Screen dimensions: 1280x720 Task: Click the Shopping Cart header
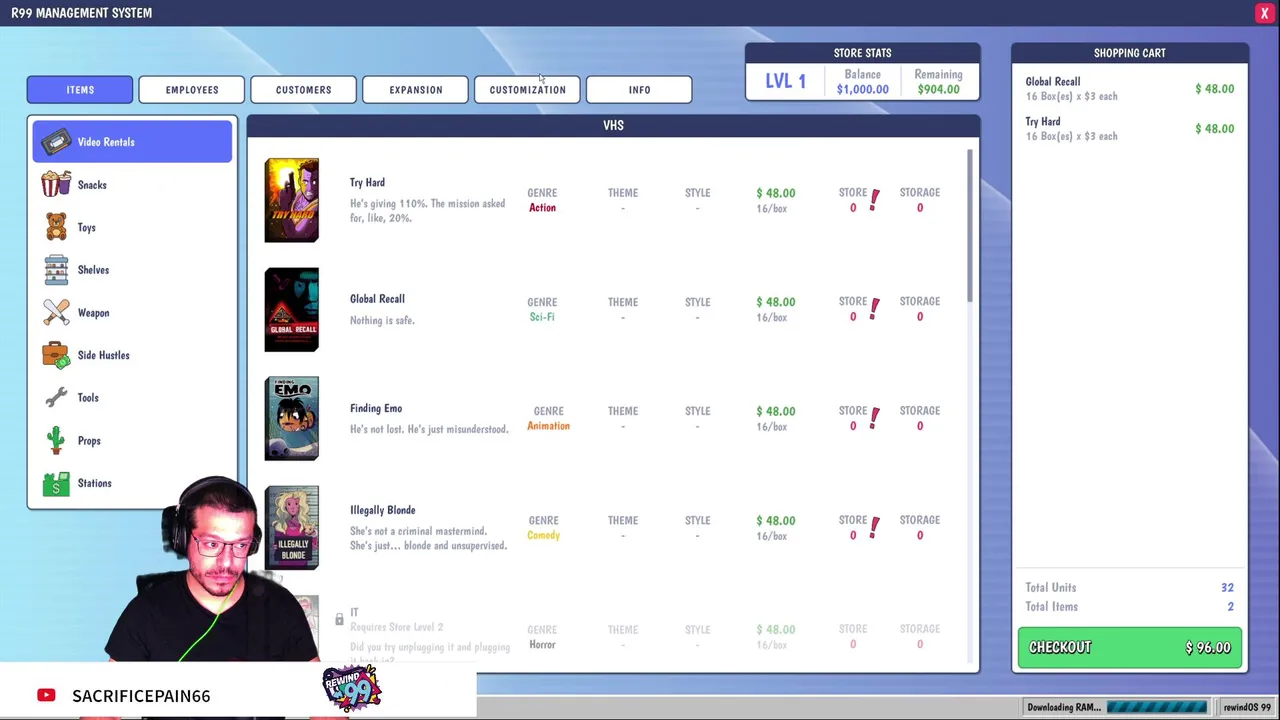[x=1130, y=53]
